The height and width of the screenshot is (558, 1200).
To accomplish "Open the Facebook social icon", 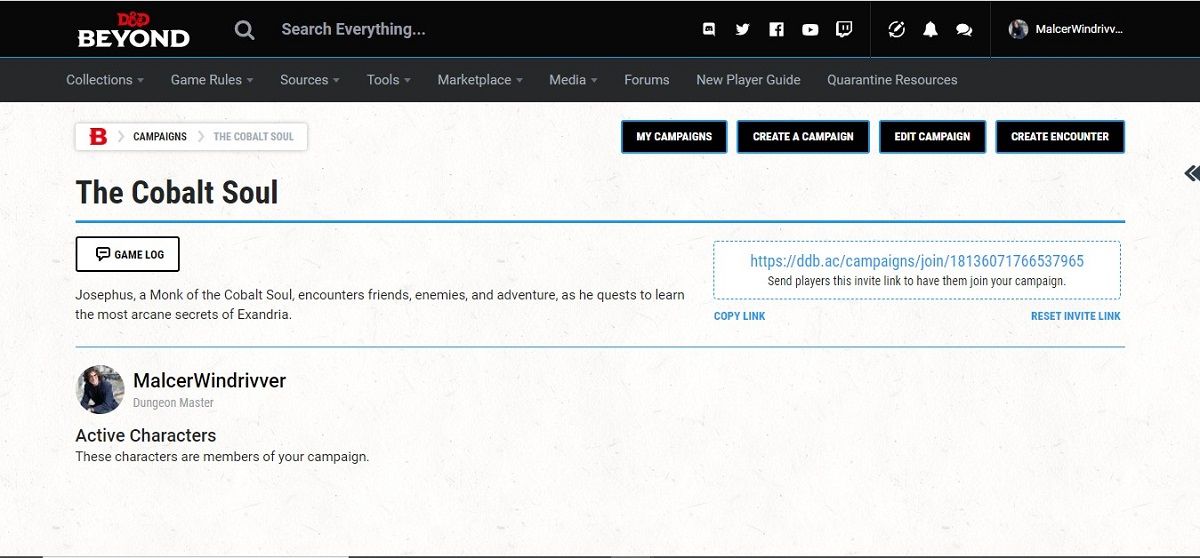I will 776,30.
